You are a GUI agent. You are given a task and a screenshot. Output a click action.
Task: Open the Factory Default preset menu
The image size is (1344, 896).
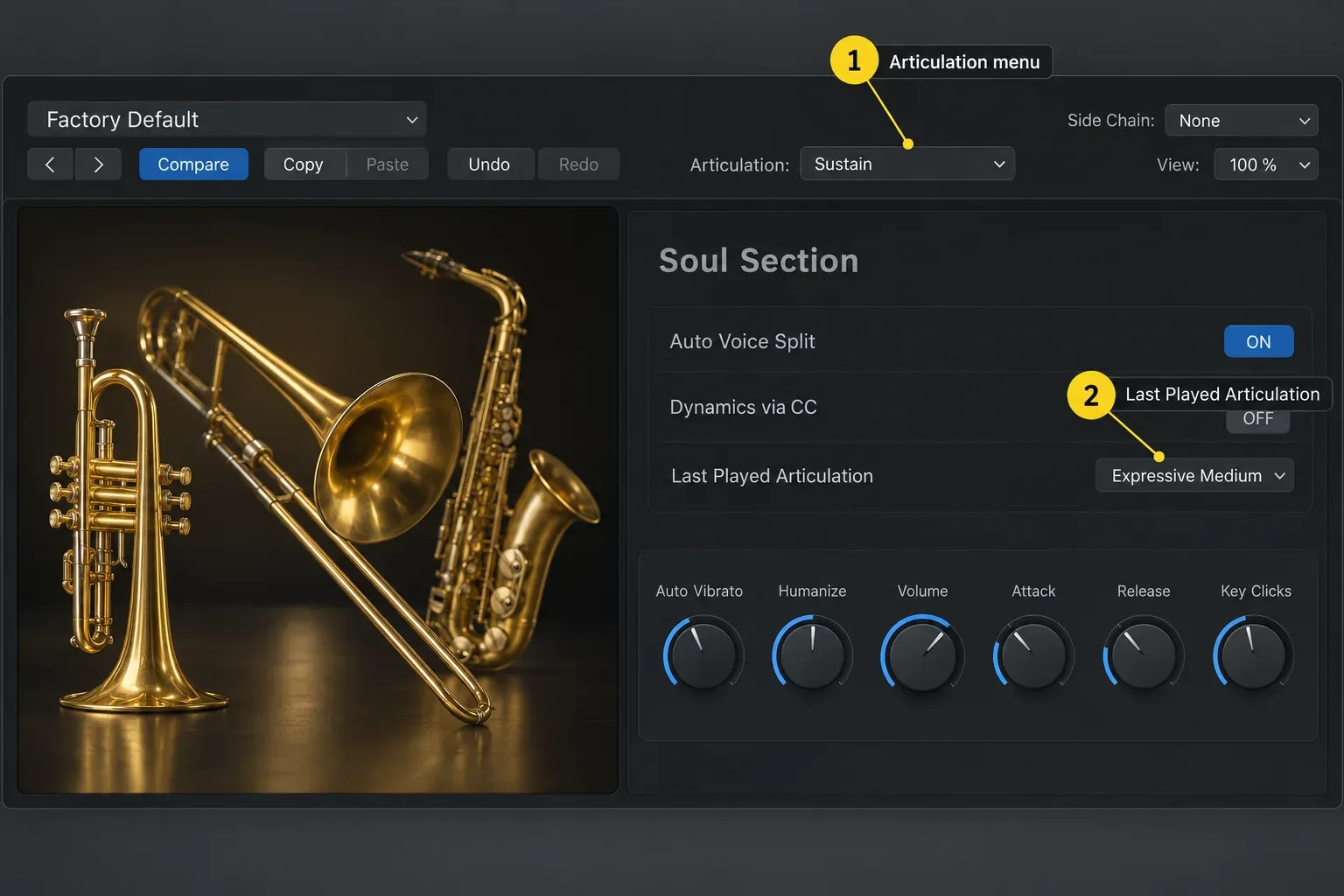click(x=227, y=119)
